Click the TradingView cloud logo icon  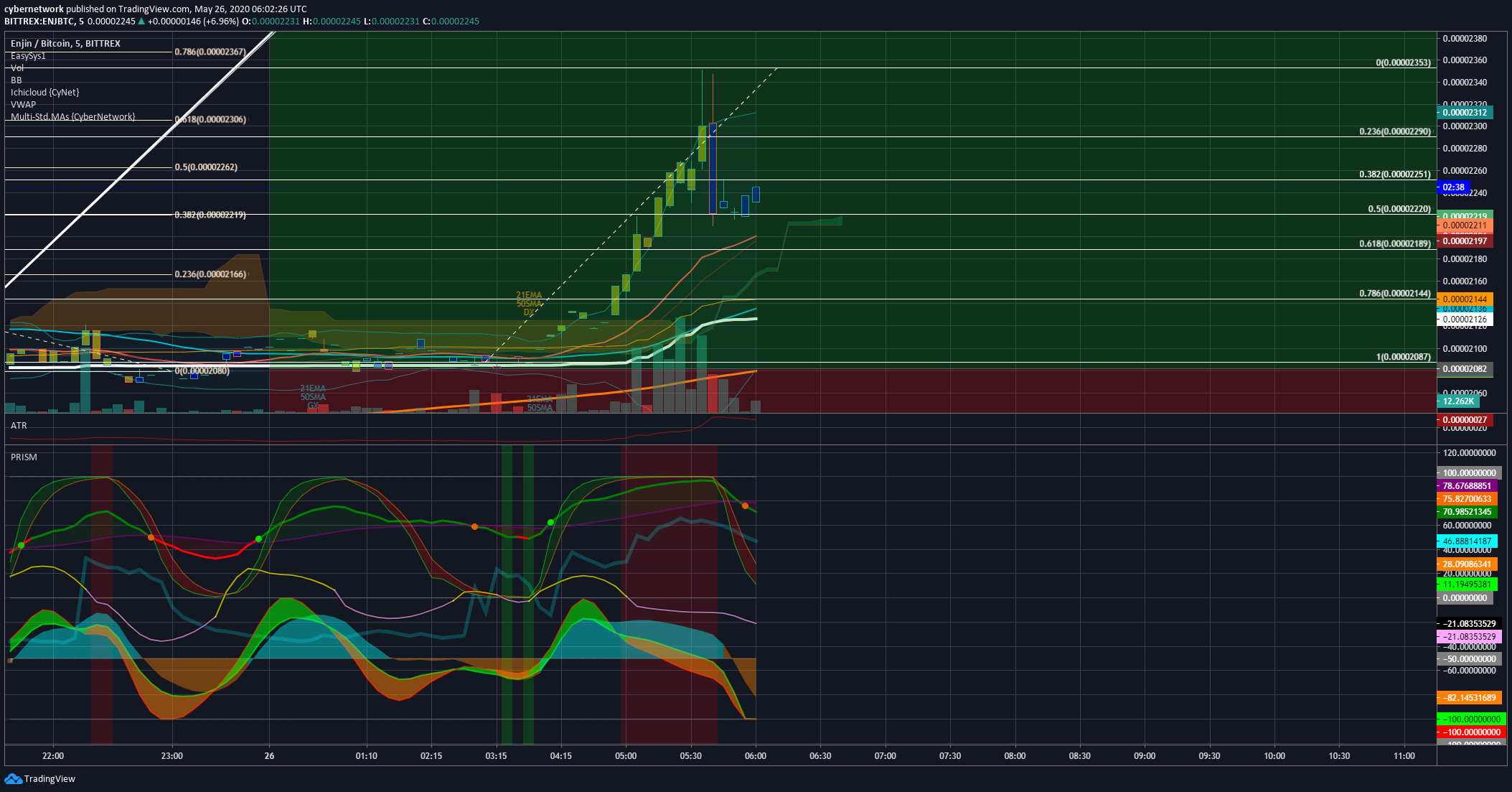13,778
